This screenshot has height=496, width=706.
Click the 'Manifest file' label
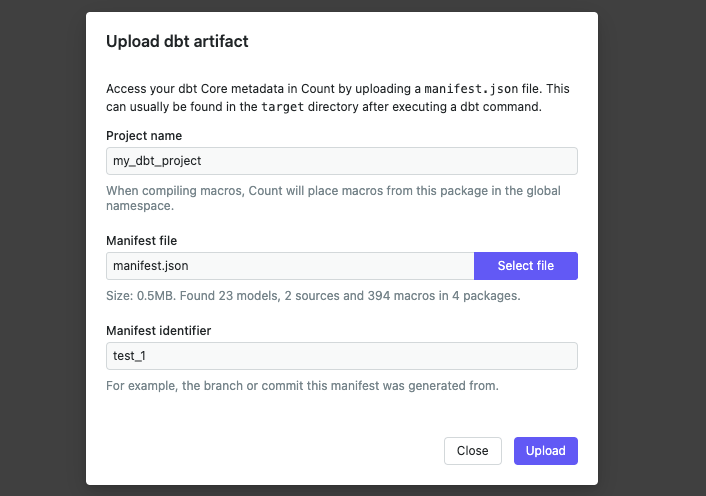pos(142,241)
